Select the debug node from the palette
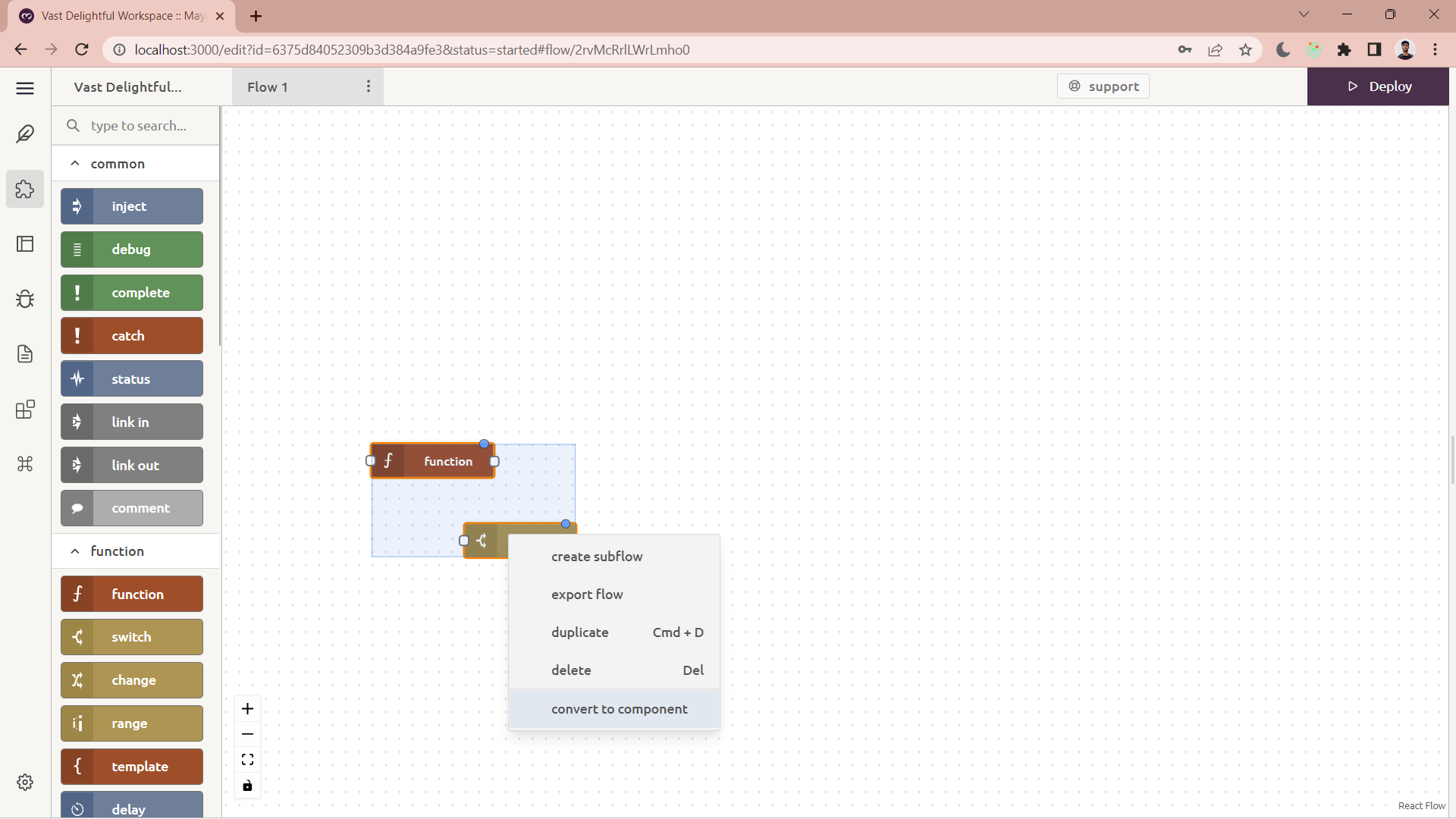This screenshot has width=1456, height=819. [131, 249]
